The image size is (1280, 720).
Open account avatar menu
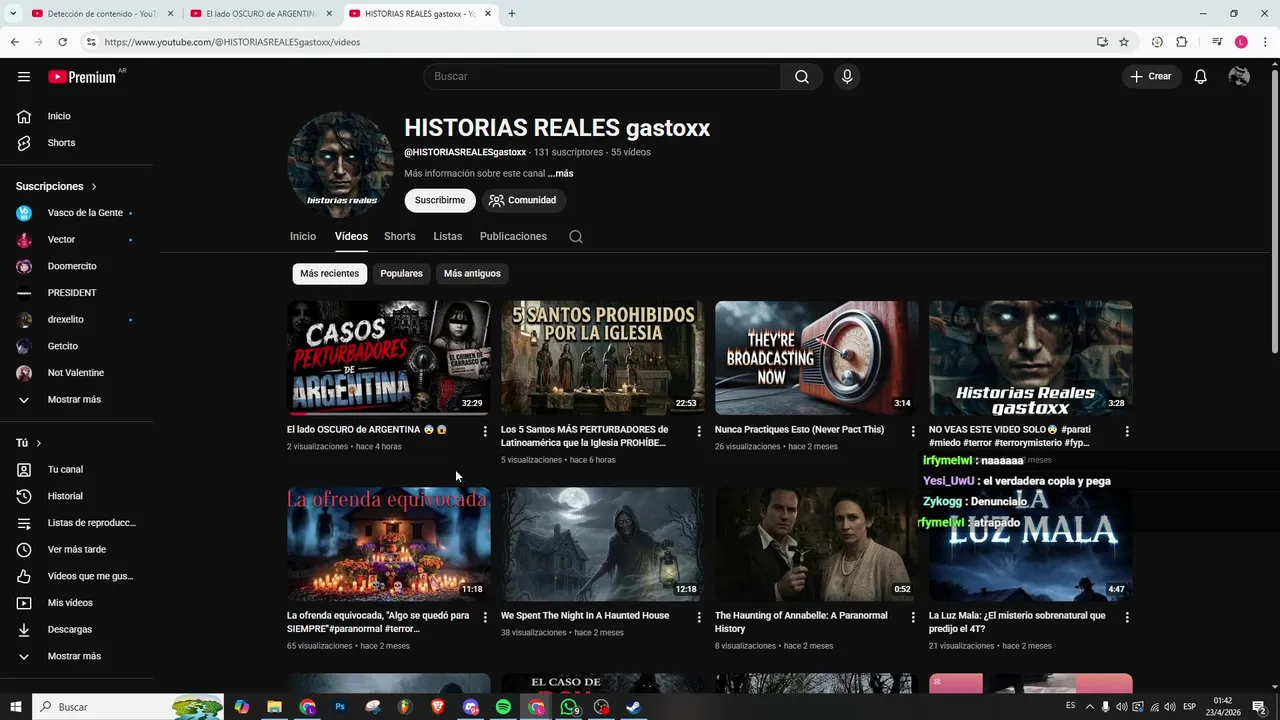pyautogui.click(x=1239, y=77)
